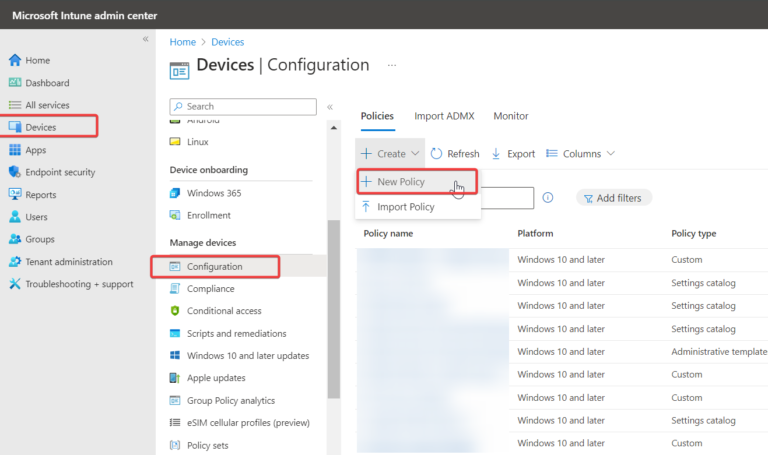Click the Export download icon
Screen dimensions: 768x455
(497, 154)
